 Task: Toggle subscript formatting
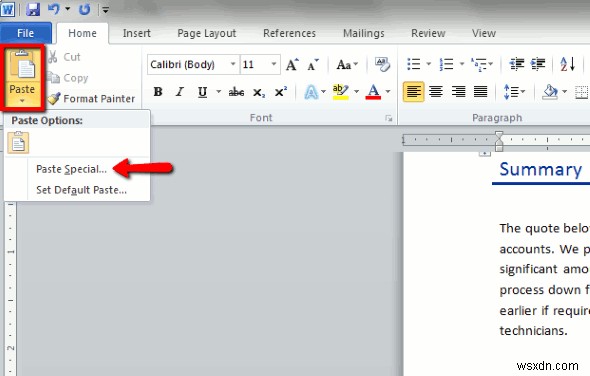(x=259, y=93)
